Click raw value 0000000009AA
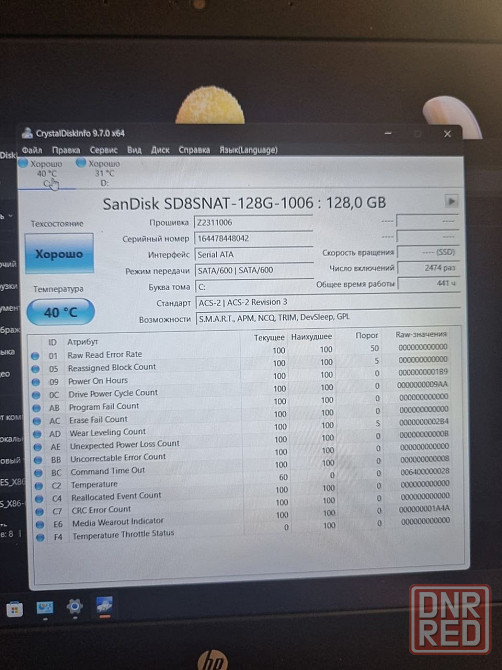Viewport: 502px width, 670px height. click(x=422, y=385)
